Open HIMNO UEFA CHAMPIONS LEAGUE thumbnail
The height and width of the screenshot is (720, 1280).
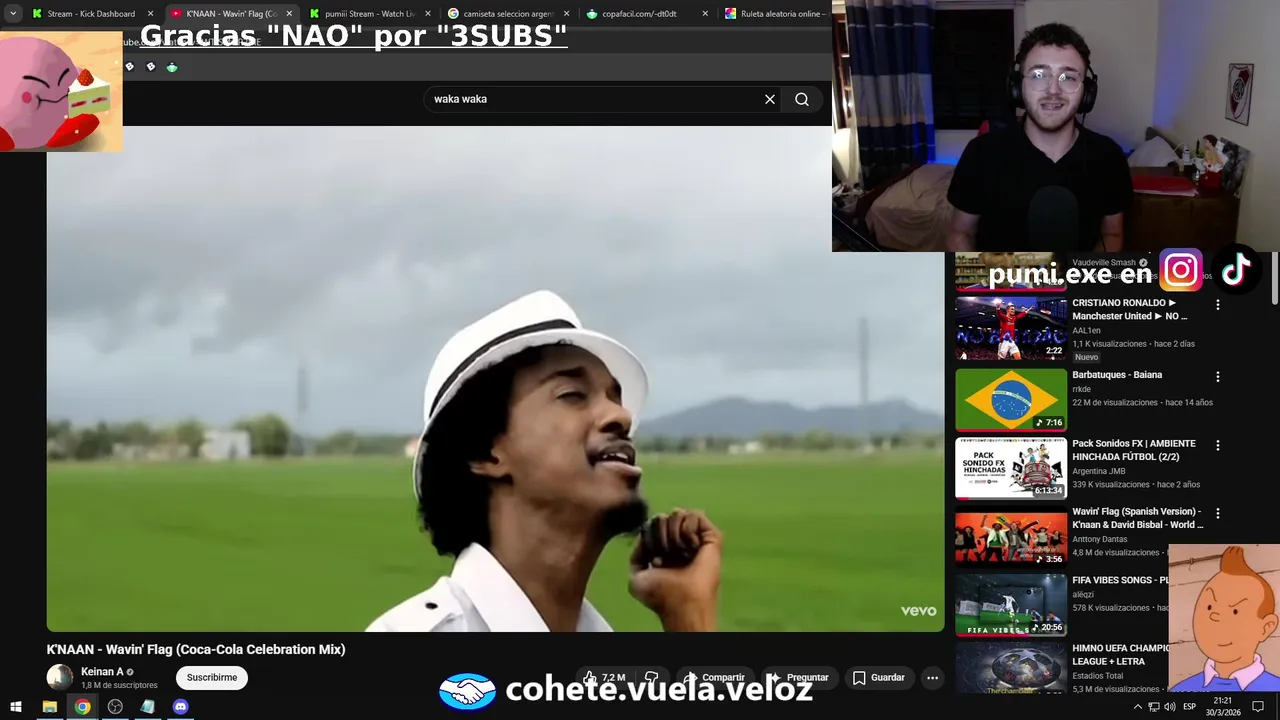coord(1011,668)
